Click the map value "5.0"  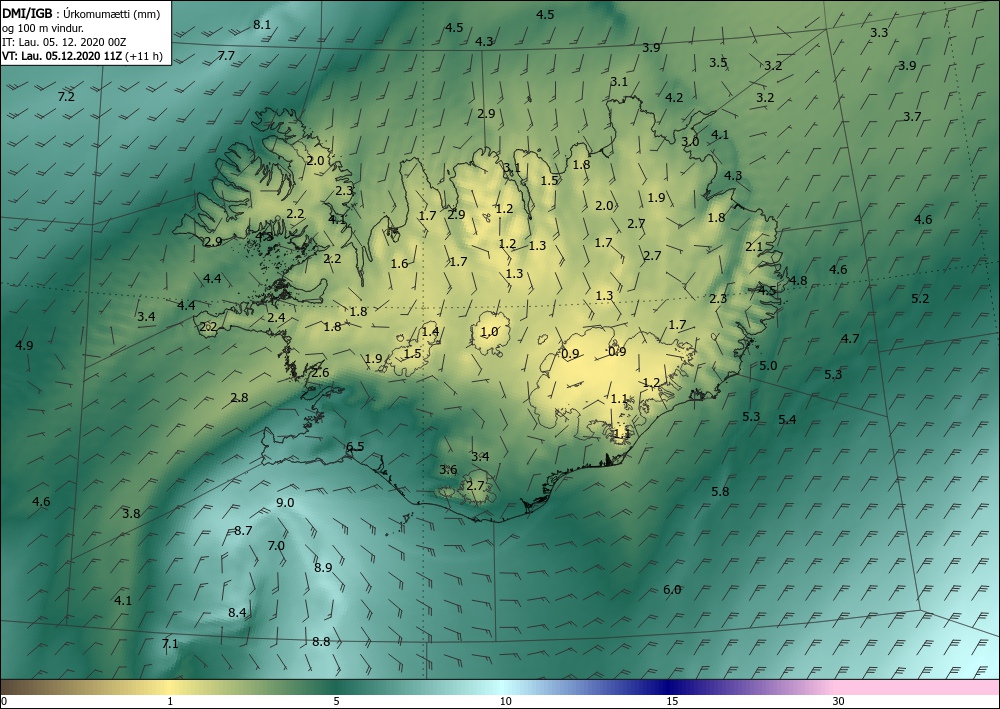coord(768,366)
